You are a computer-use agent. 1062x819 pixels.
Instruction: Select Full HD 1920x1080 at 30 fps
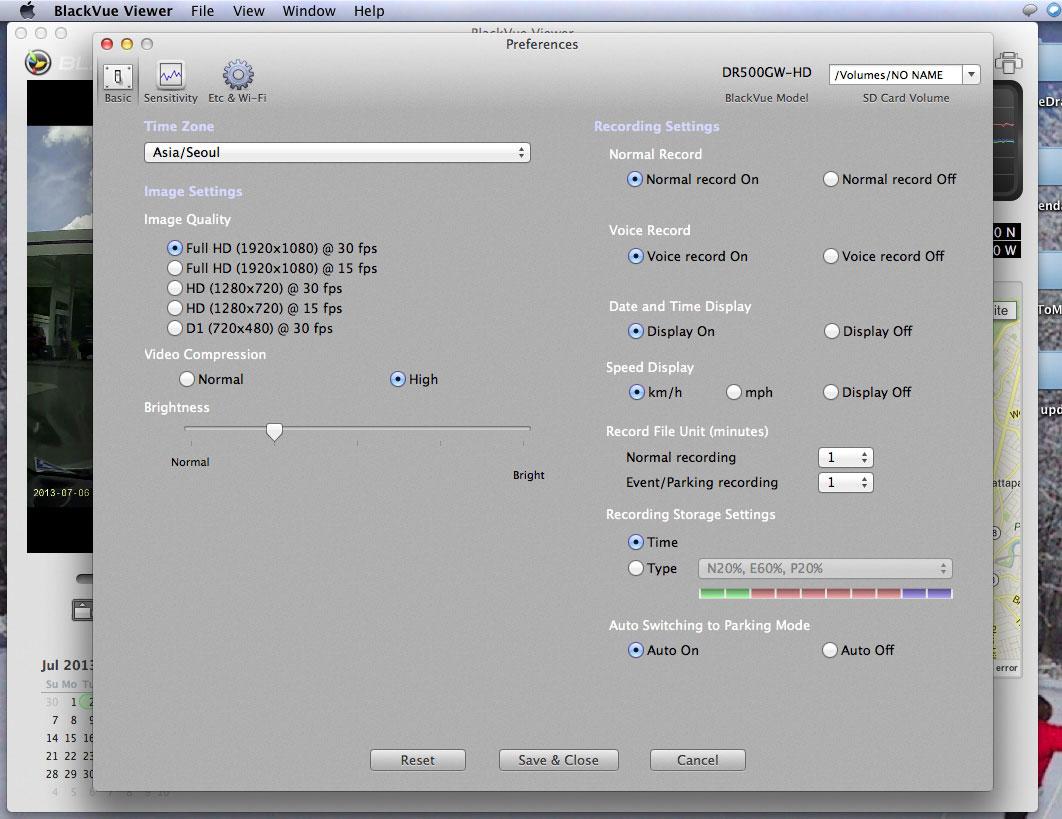click(175, 248)
